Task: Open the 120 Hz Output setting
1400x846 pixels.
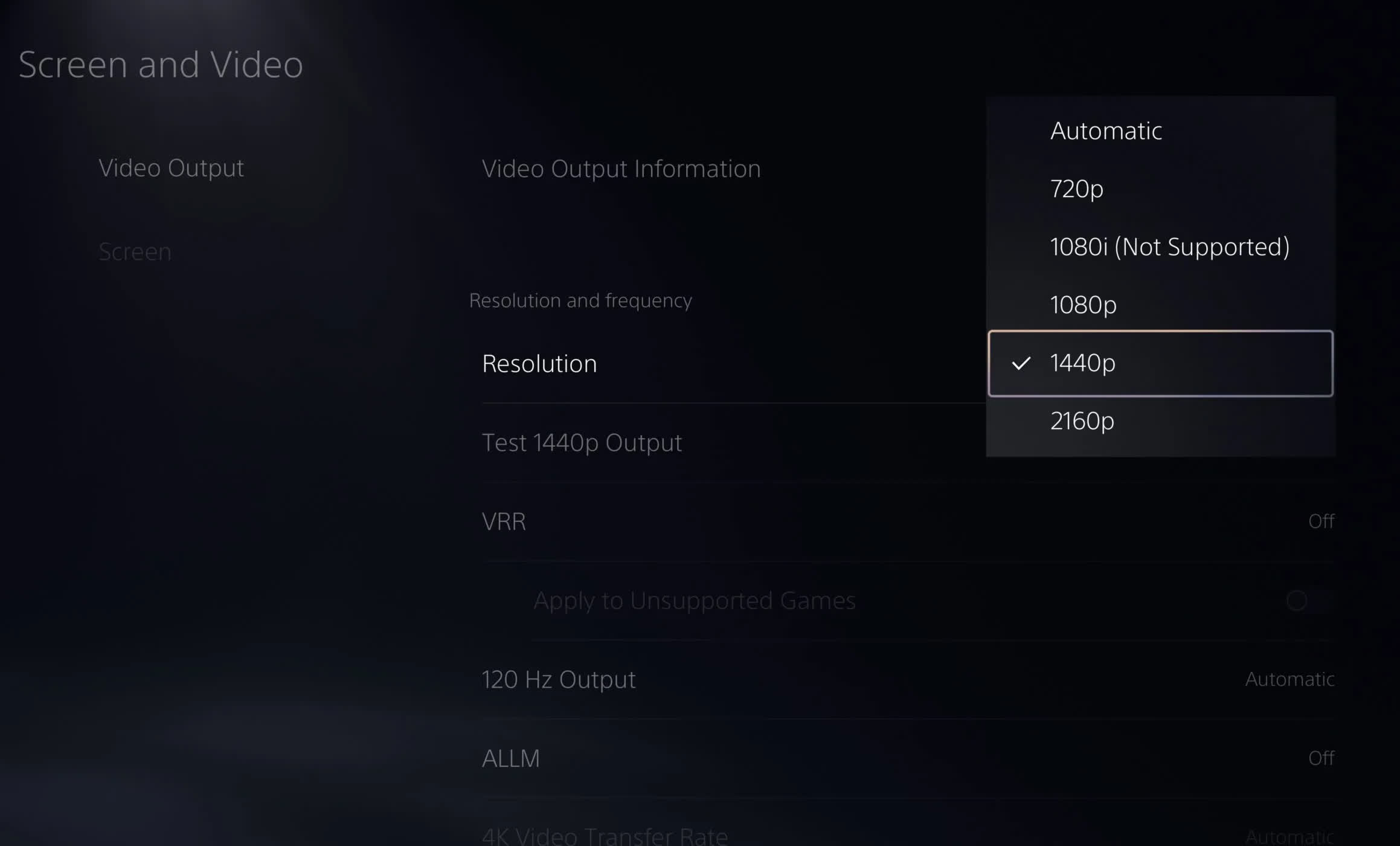Action: pos(908,679)
